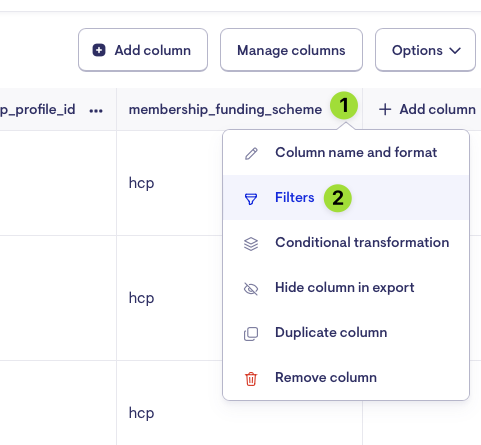Toggle Hide column in export
Screen dimensions: 481x445
(x=346, y=287)
